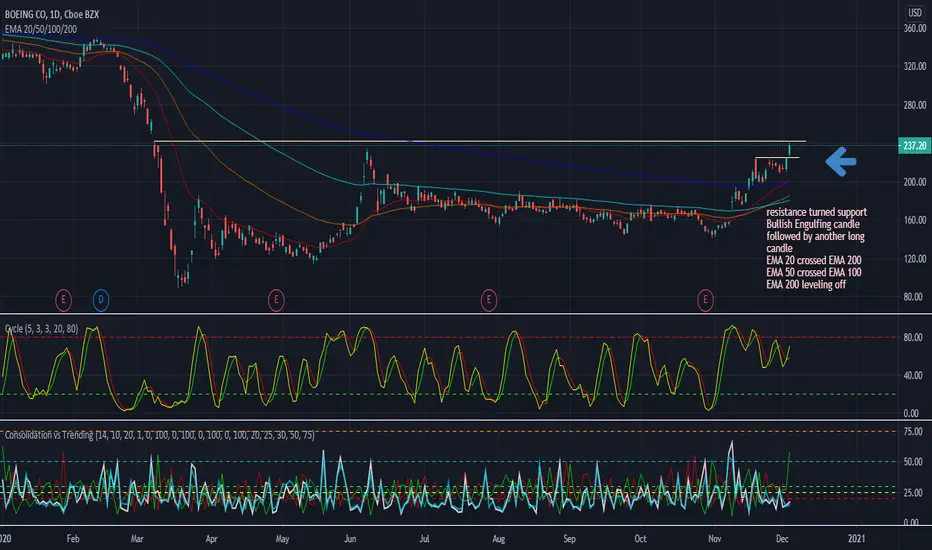
Task: Click the 360.00 price axis label
Action: [915, 29]
